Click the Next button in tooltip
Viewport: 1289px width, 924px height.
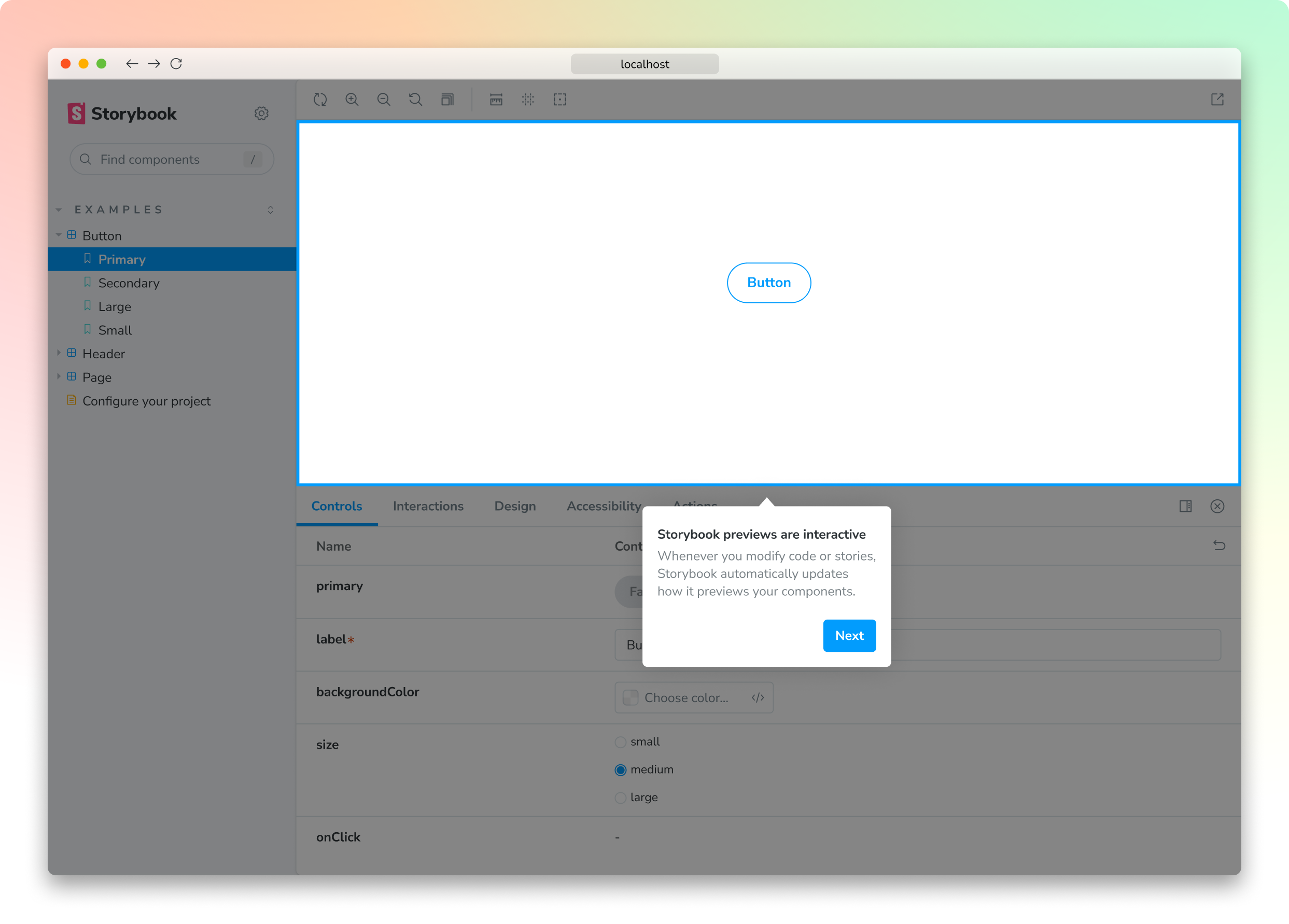tap(849, 635)
